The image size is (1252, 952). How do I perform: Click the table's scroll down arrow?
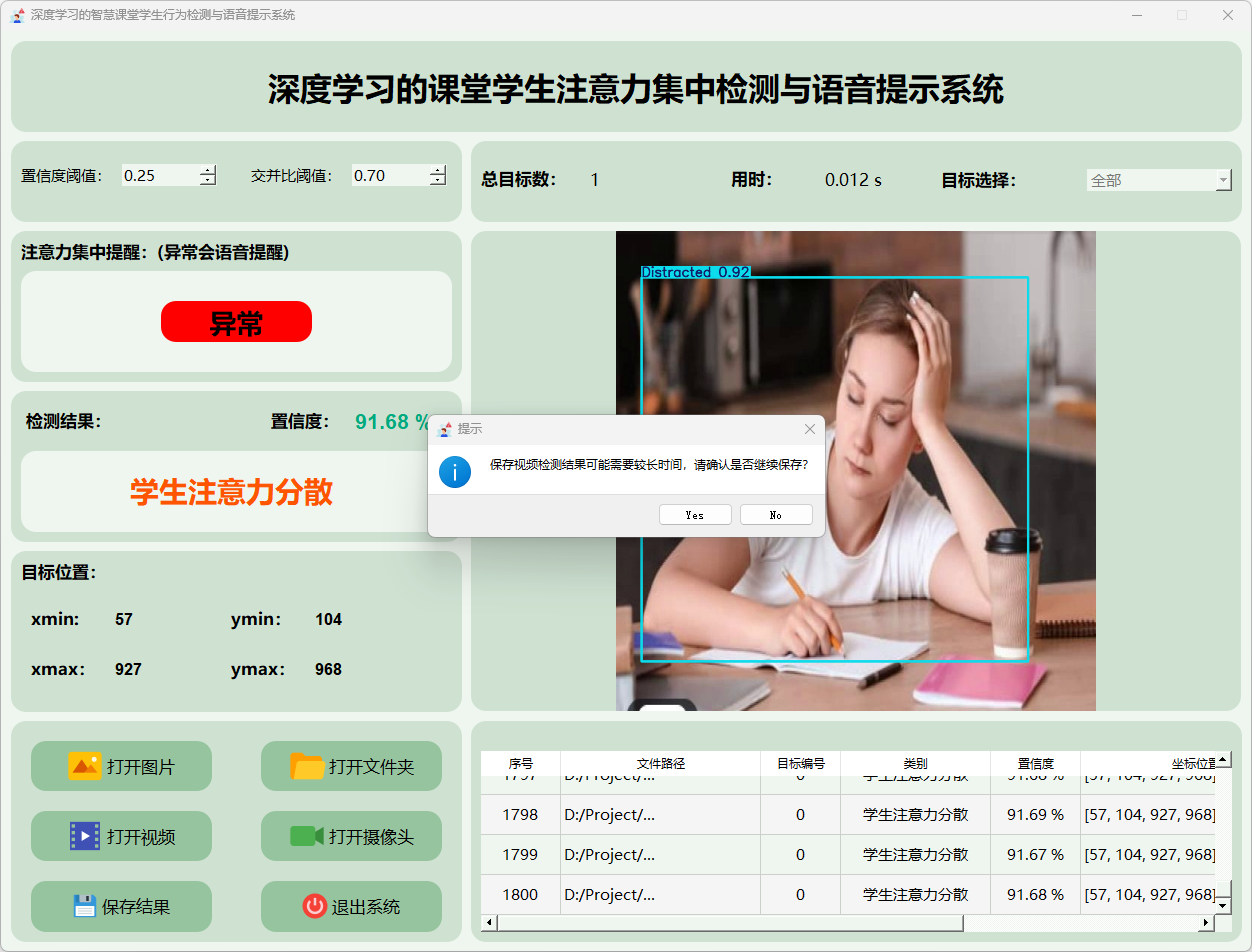click(x=1222, y=905)
